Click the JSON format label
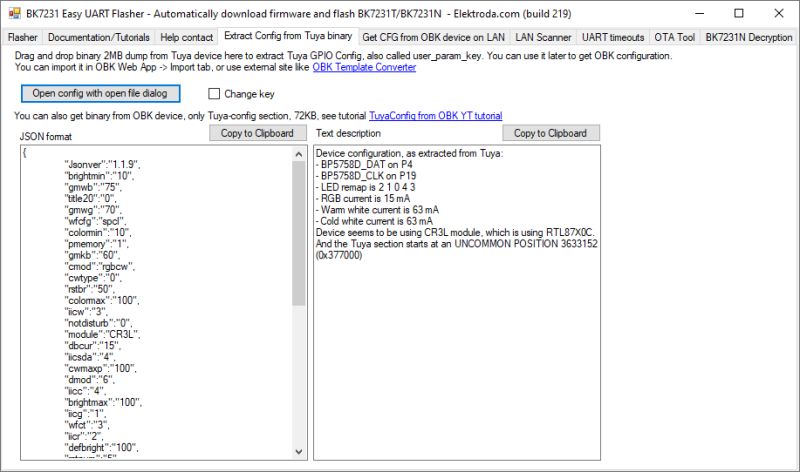800x472 pixels. [x=45, y=136]
